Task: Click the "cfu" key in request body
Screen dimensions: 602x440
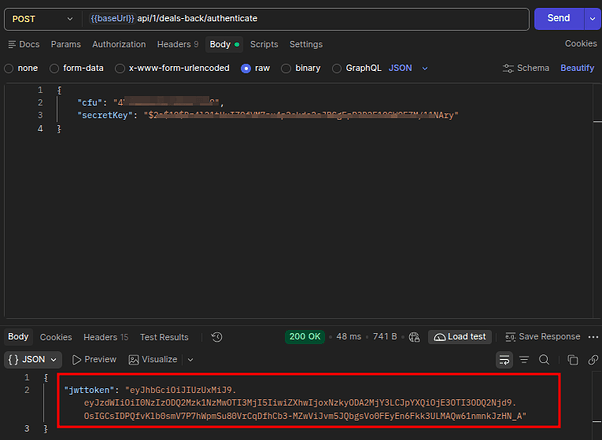Action: [x=89, y=103]
